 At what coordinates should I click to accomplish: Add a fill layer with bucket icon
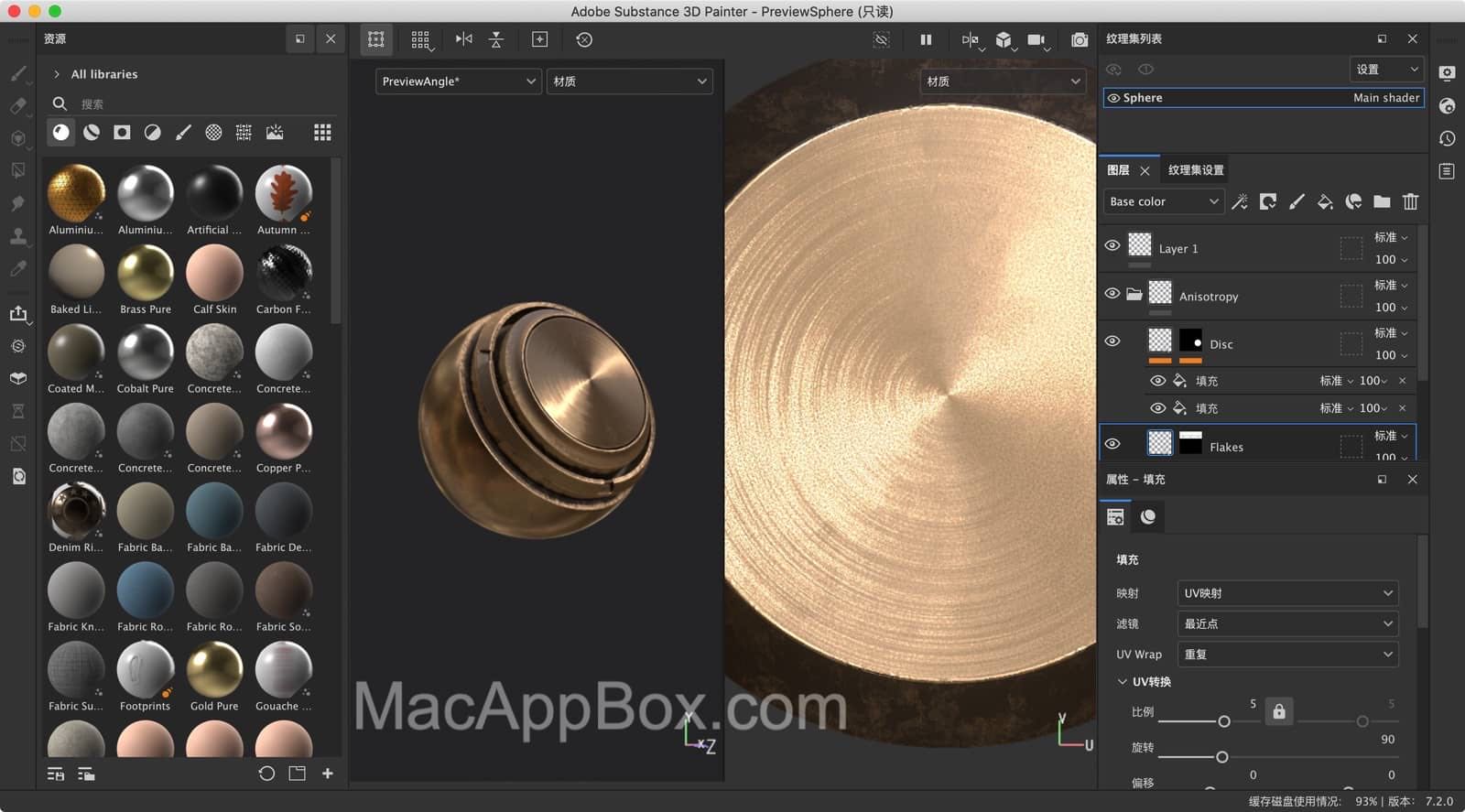point(1325,201)
